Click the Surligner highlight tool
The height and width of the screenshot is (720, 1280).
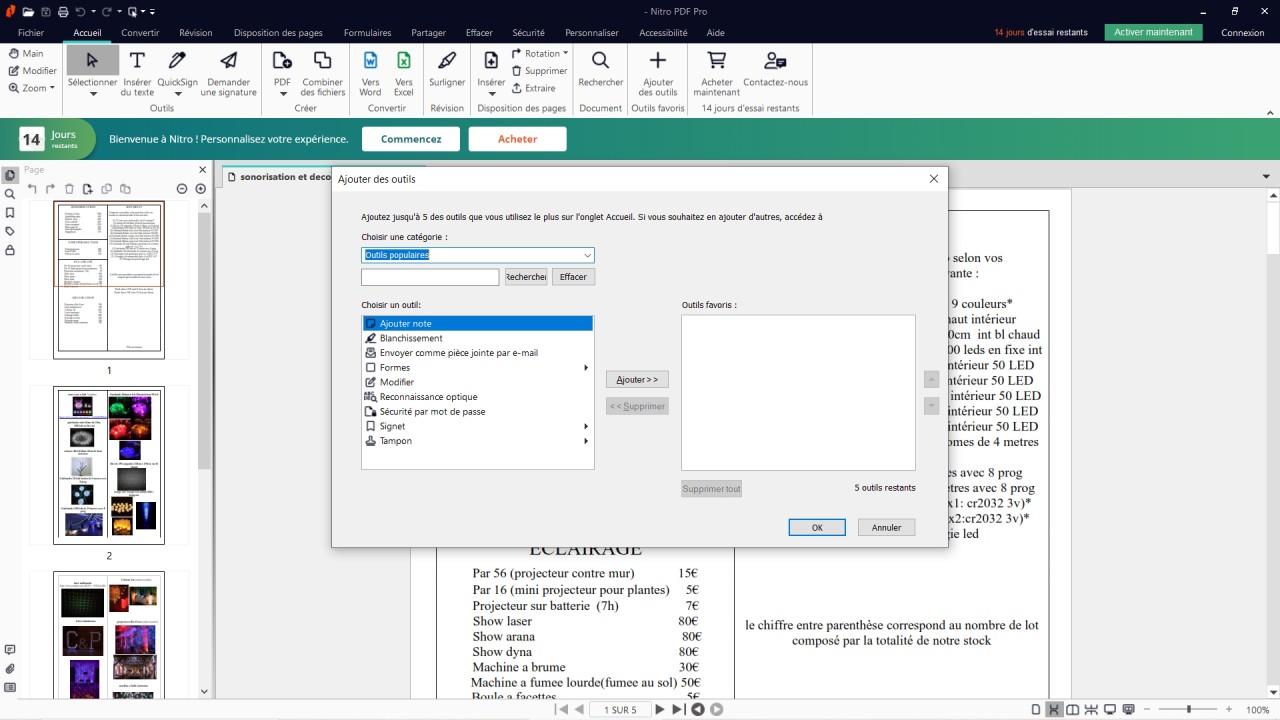point(447,62)
